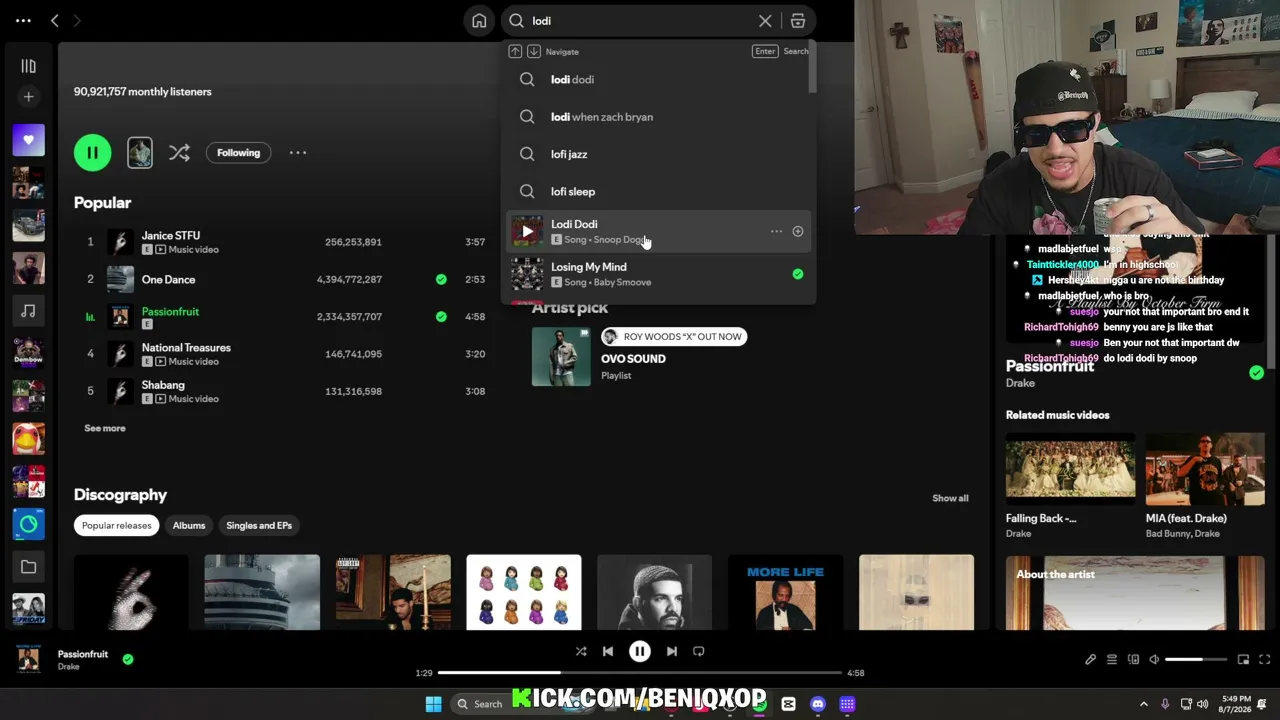
Task: Pause artist playback with green button
Action: pyautogui.click(x=92, y=153)
